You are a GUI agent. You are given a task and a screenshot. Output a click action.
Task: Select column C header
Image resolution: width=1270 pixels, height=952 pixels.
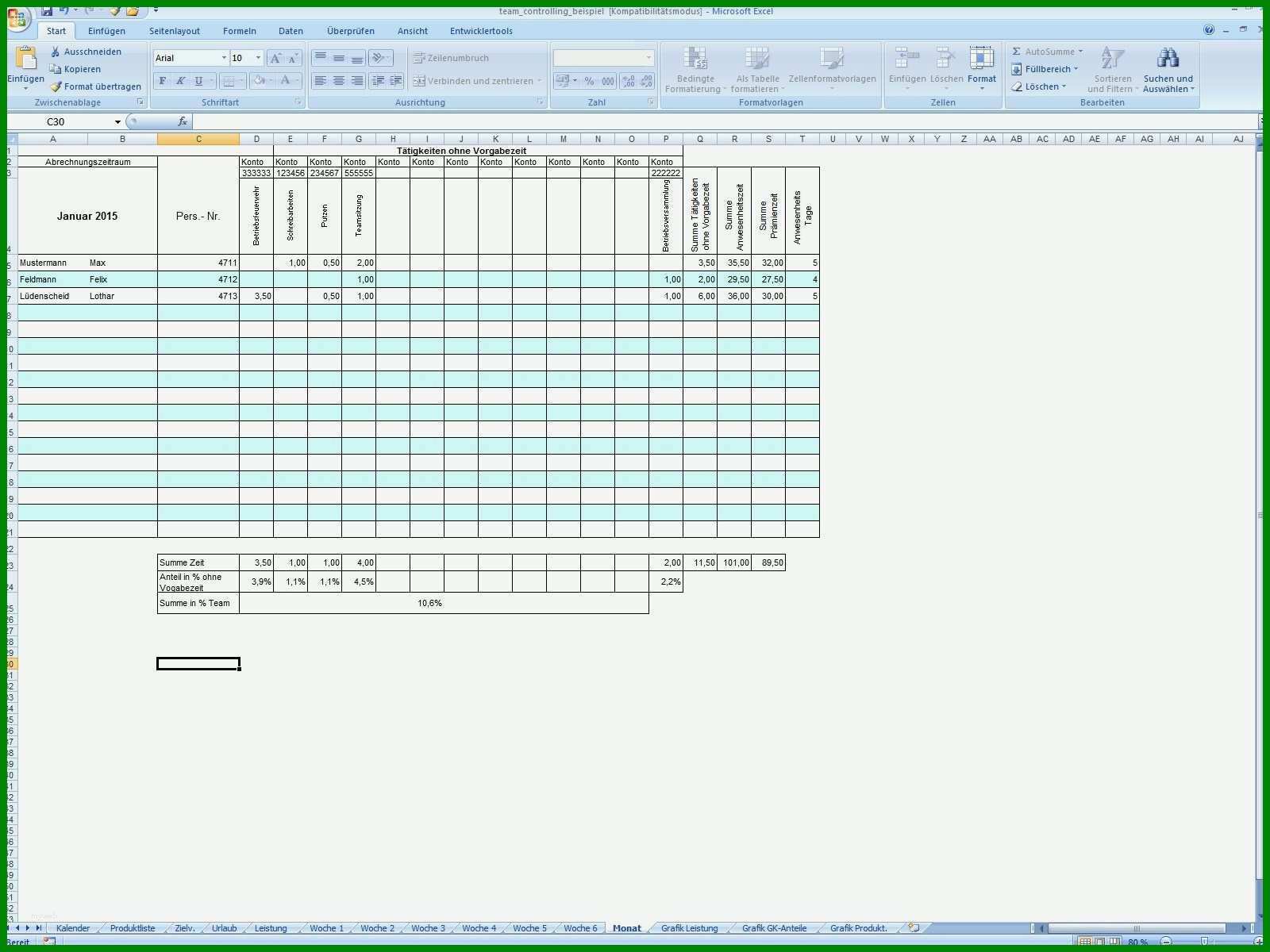coord(198,139)
